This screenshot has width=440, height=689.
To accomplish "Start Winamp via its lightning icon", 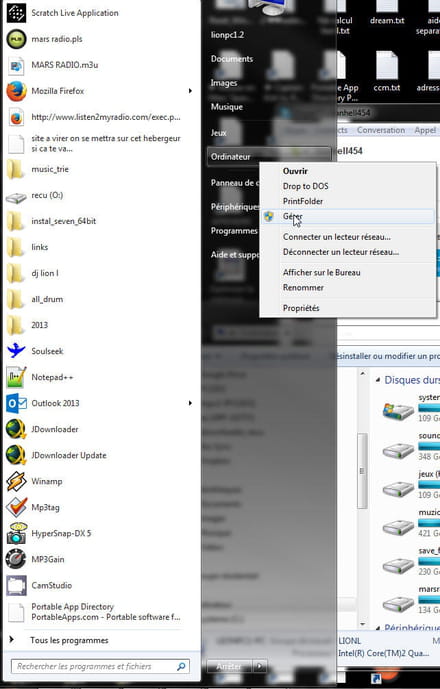I will coord(16,481).
